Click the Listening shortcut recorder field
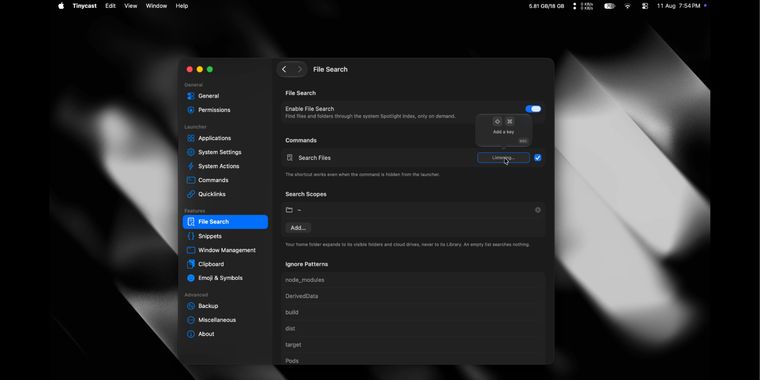This screenshot has width=760, height=380. click(503, 158)
